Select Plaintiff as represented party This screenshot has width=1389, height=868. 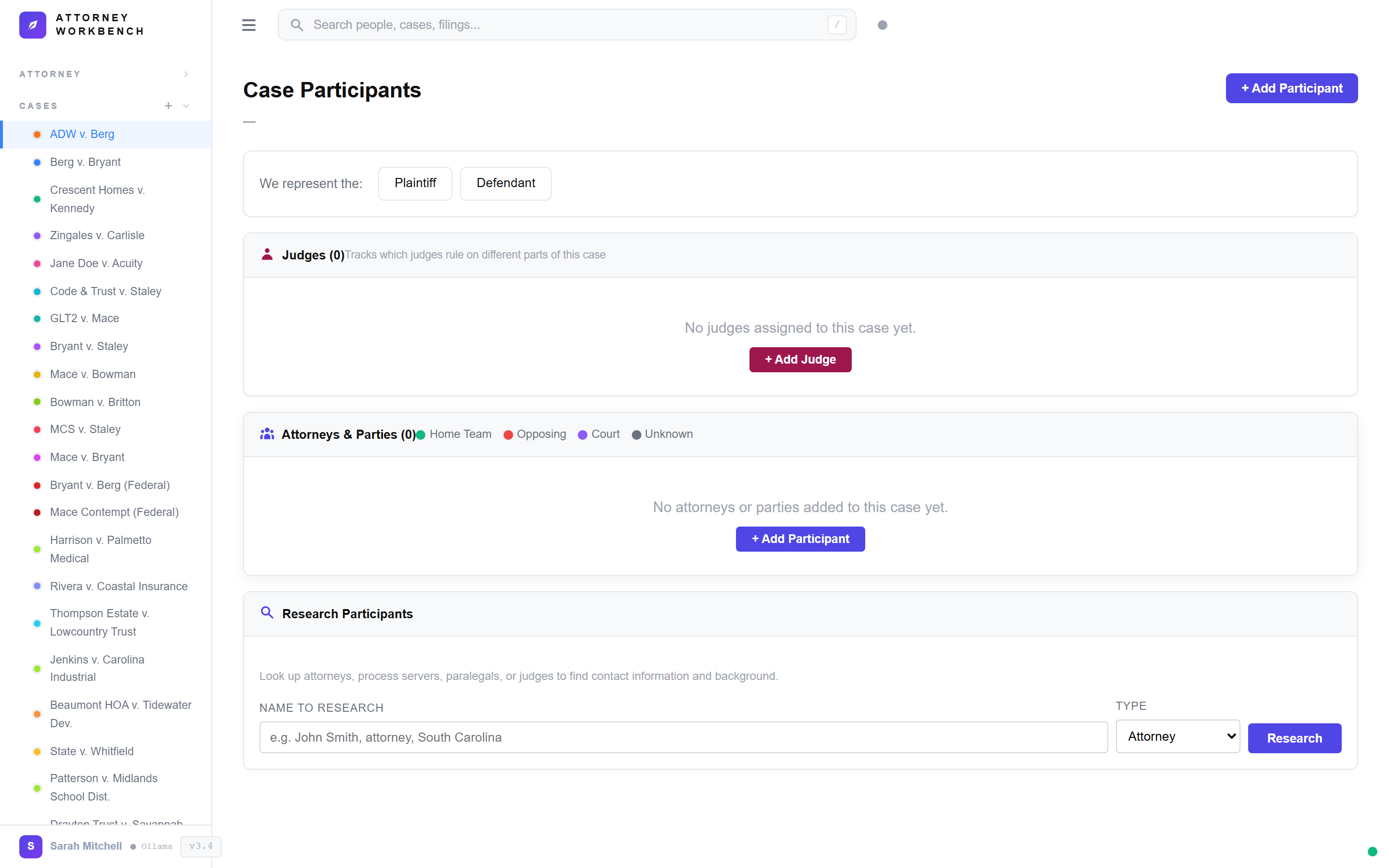click(414, 183)
